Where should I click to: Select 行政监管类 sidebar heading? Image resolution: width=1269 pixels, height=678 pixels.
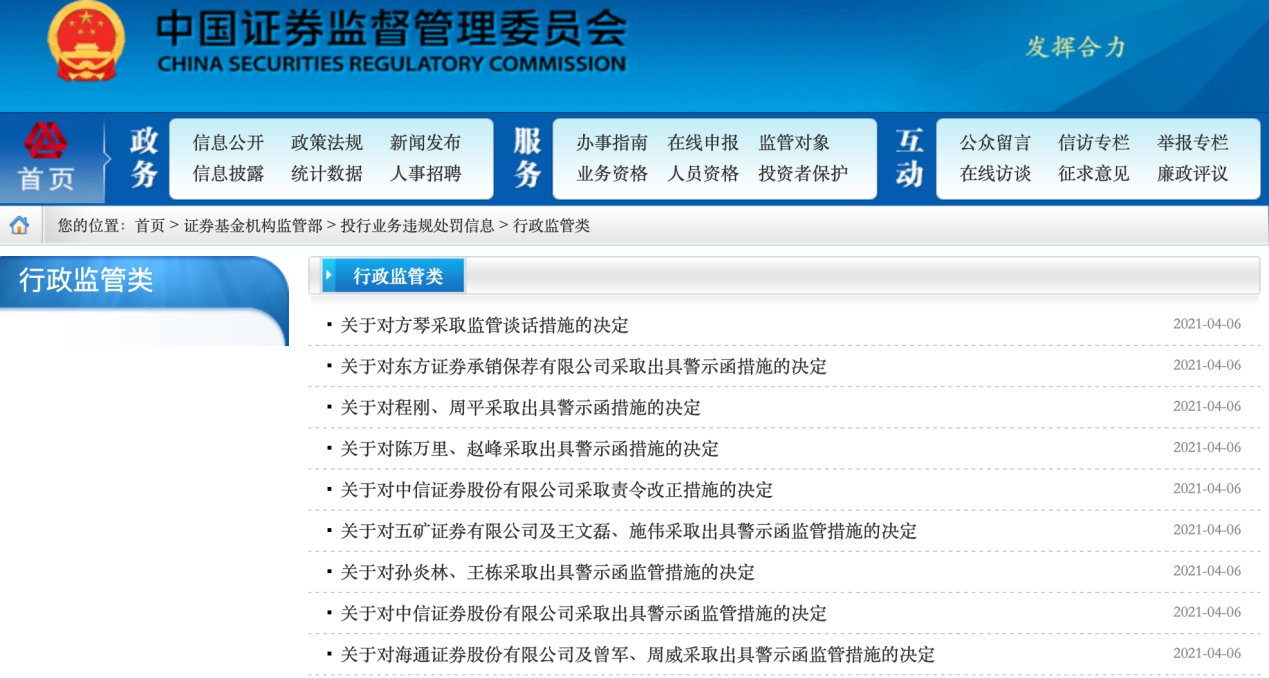point(86,280)
